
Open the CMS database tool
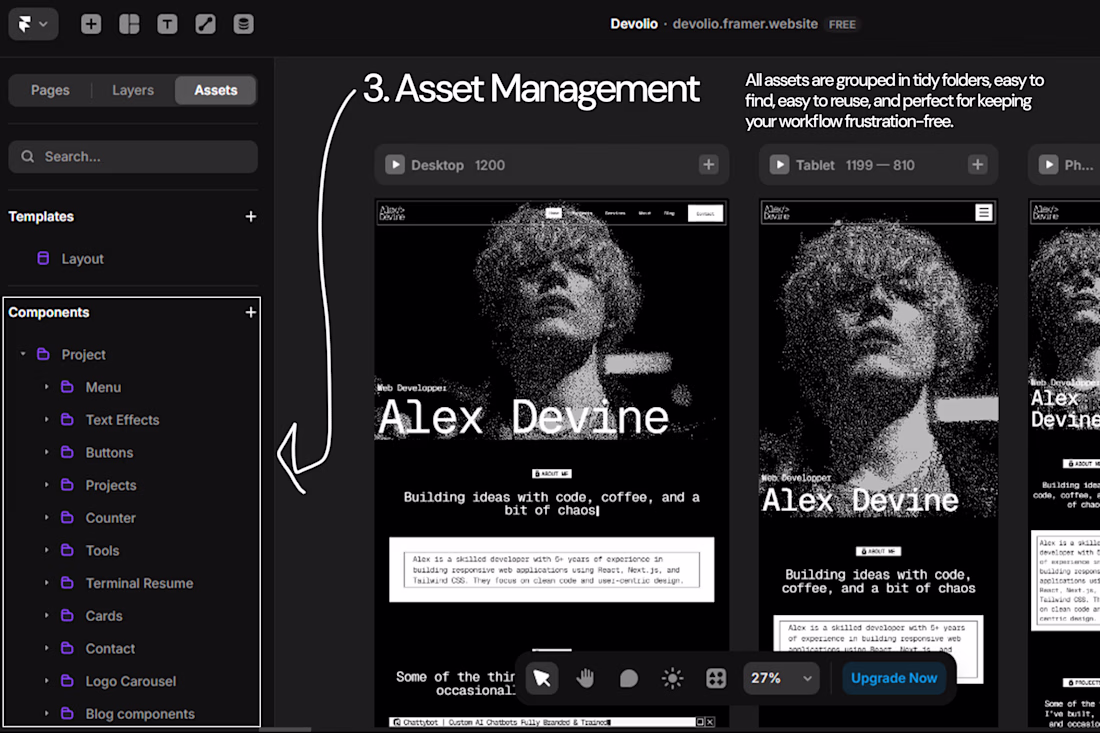pos(243,25)
